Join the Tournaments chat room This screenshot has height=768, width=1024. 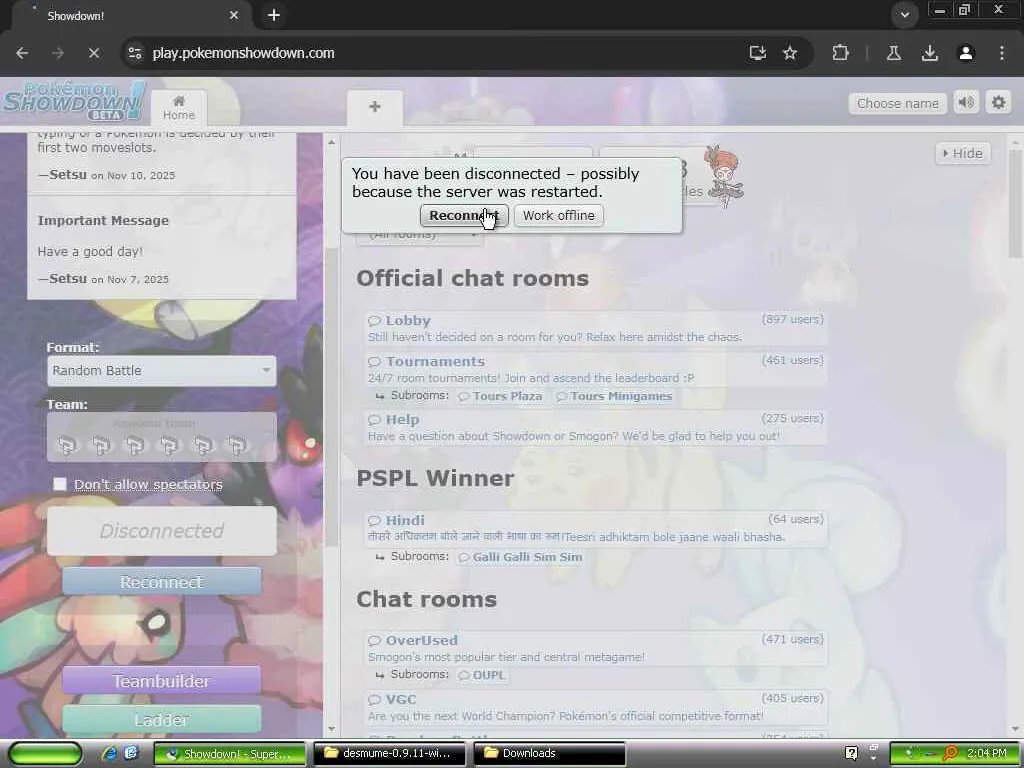coord(595,369)
